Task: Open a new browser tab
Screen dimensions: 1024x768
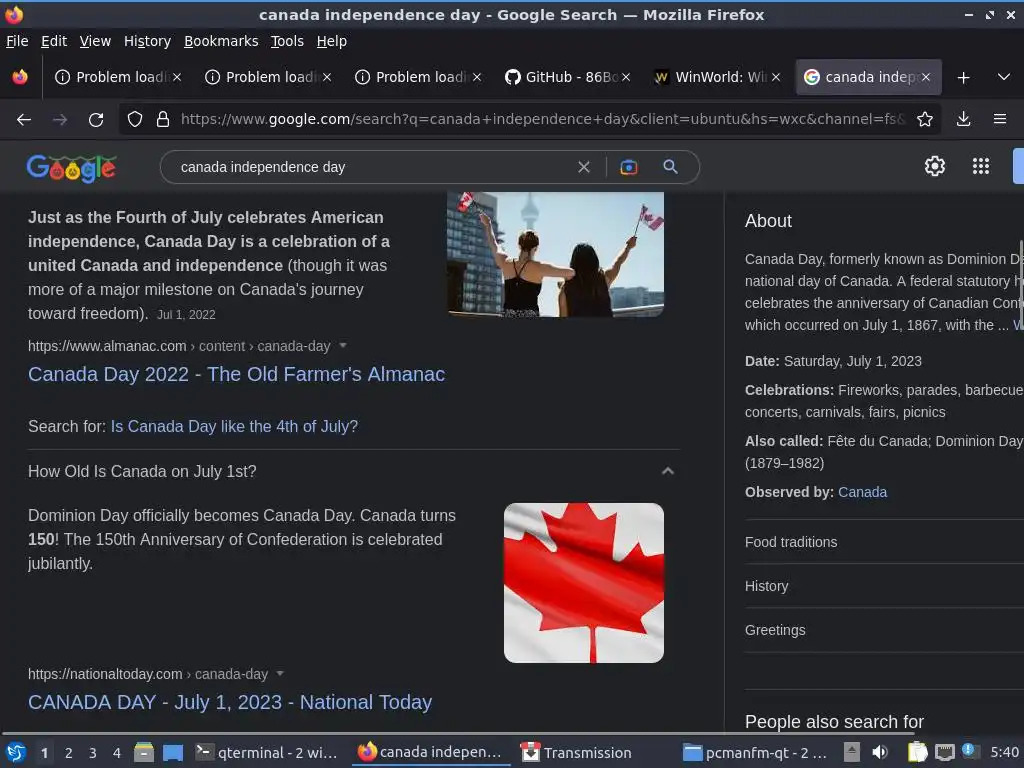Action: [x=963, y=78]
